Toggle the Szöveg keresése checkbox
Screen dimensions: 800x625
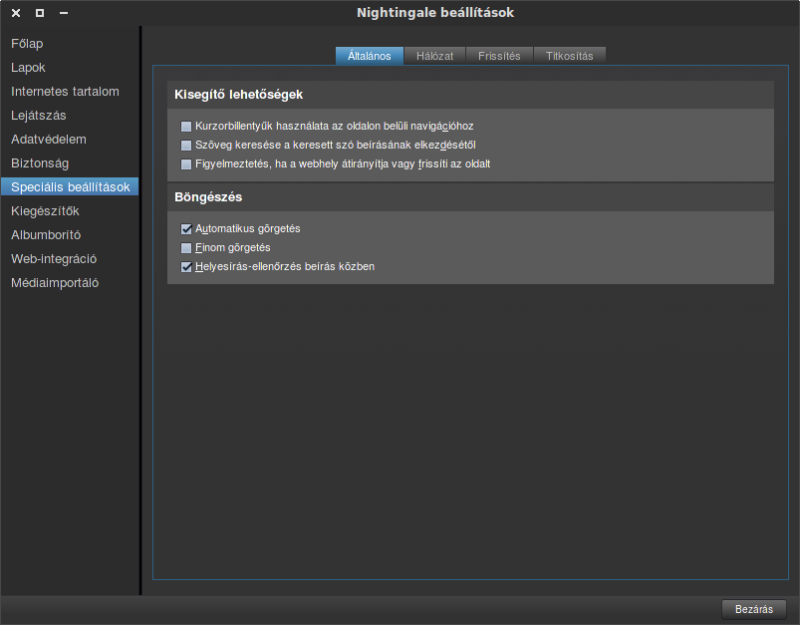pos(186,145)
